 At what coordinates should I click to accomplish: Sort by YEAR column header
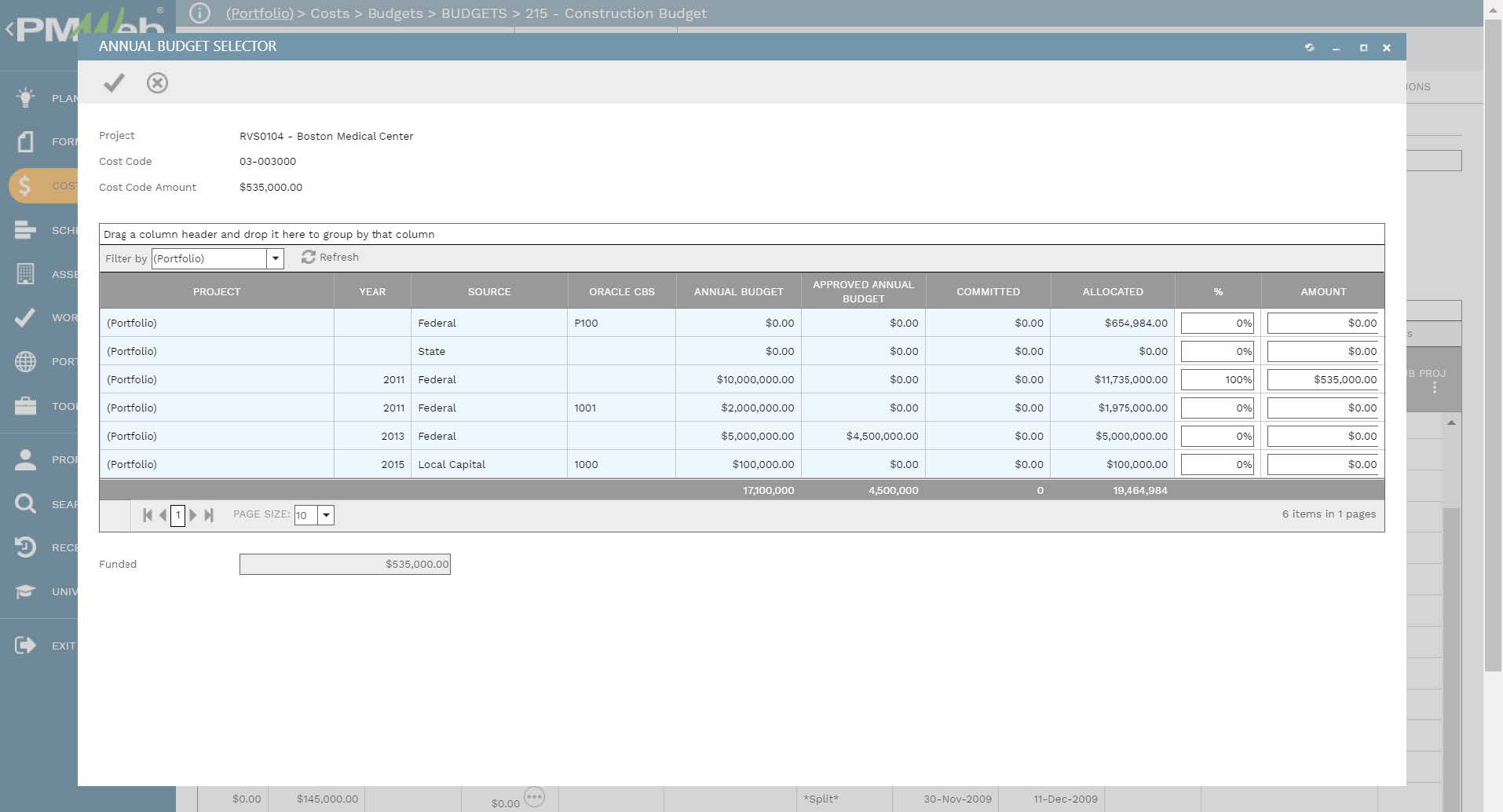(372, 291)
